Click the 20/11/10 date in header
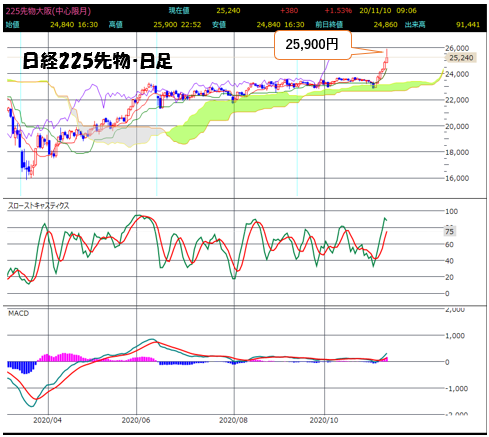489x437 pixels. tap(375, 11)
